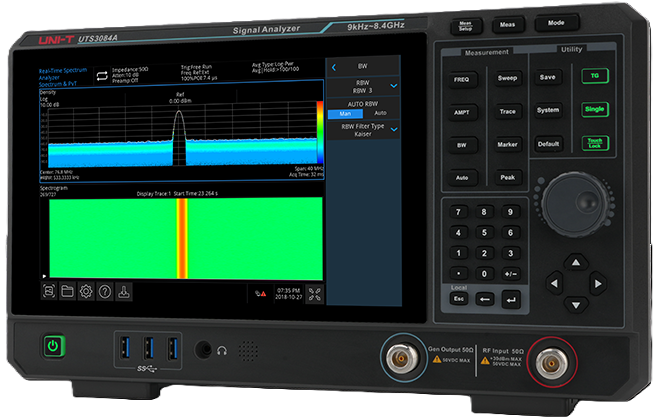Hit the Sweep key
Screen dimensions: 656x420
point(507,78)
